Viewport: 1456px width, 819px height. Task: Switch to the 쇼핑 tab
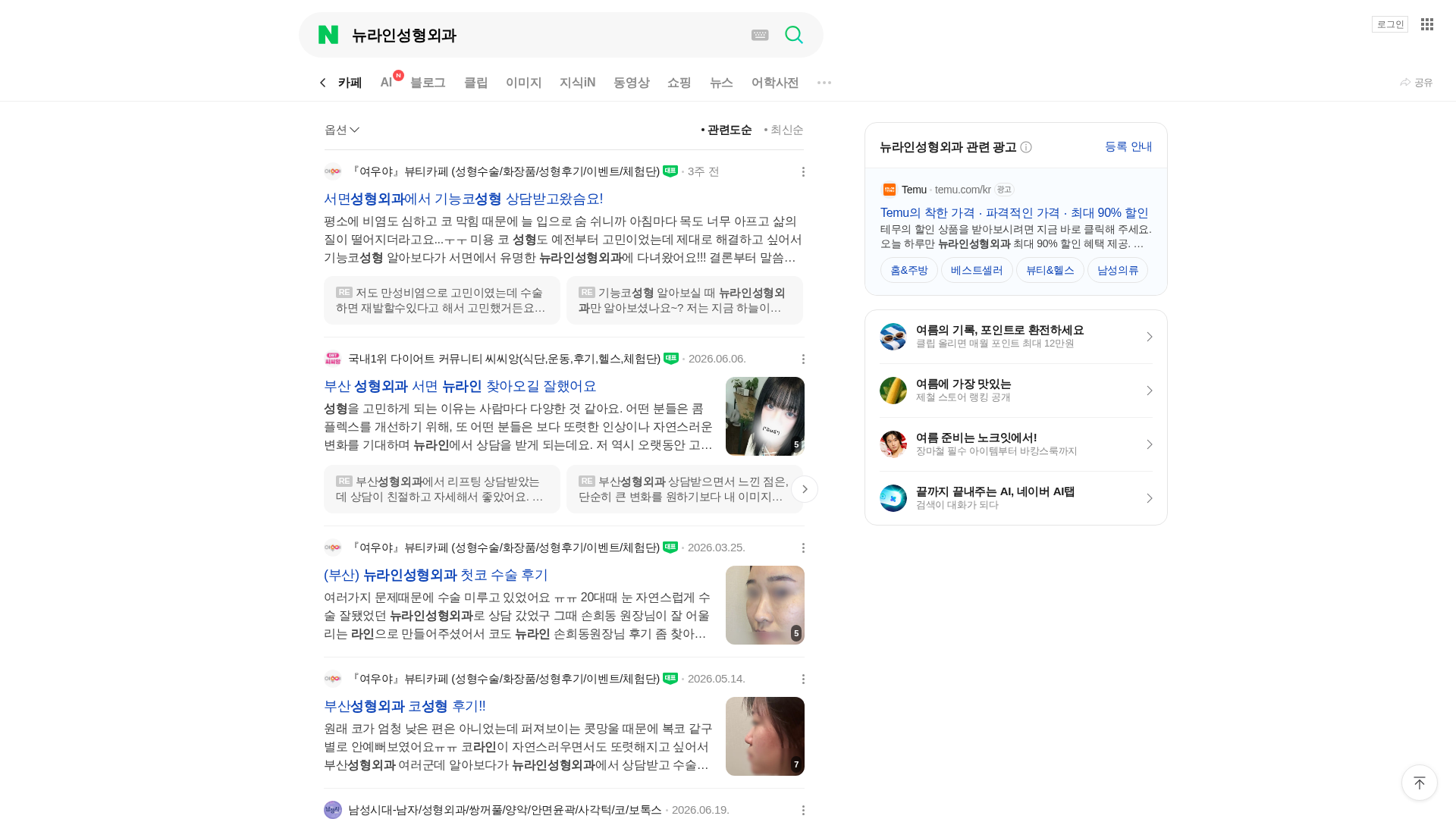(x=679, y=83)
